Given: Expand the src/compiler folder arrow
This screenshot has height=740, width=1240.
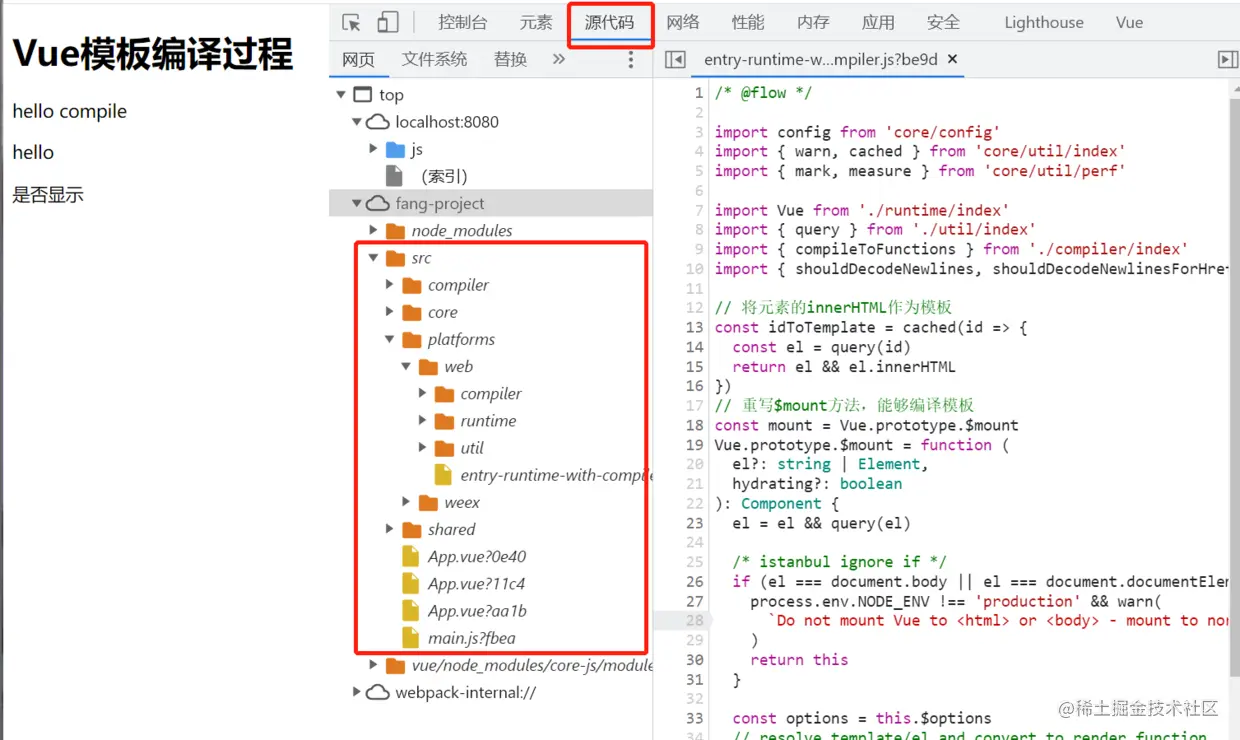Looking at the screenshot, I should (x=390, y=285).
